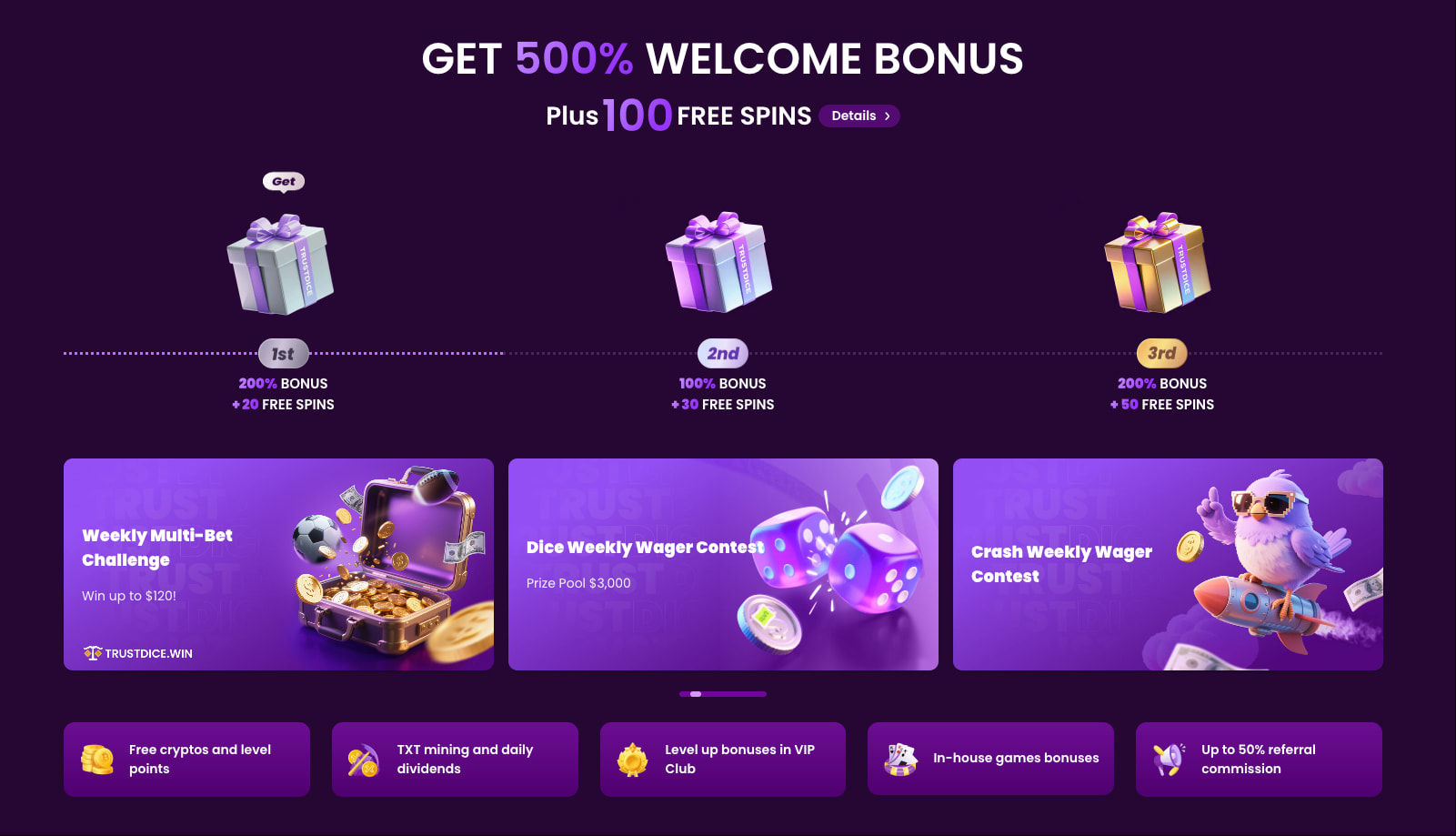Click the TXT mining pickaxe icon
Viewport: 1456px width, 836px height.
364,760
